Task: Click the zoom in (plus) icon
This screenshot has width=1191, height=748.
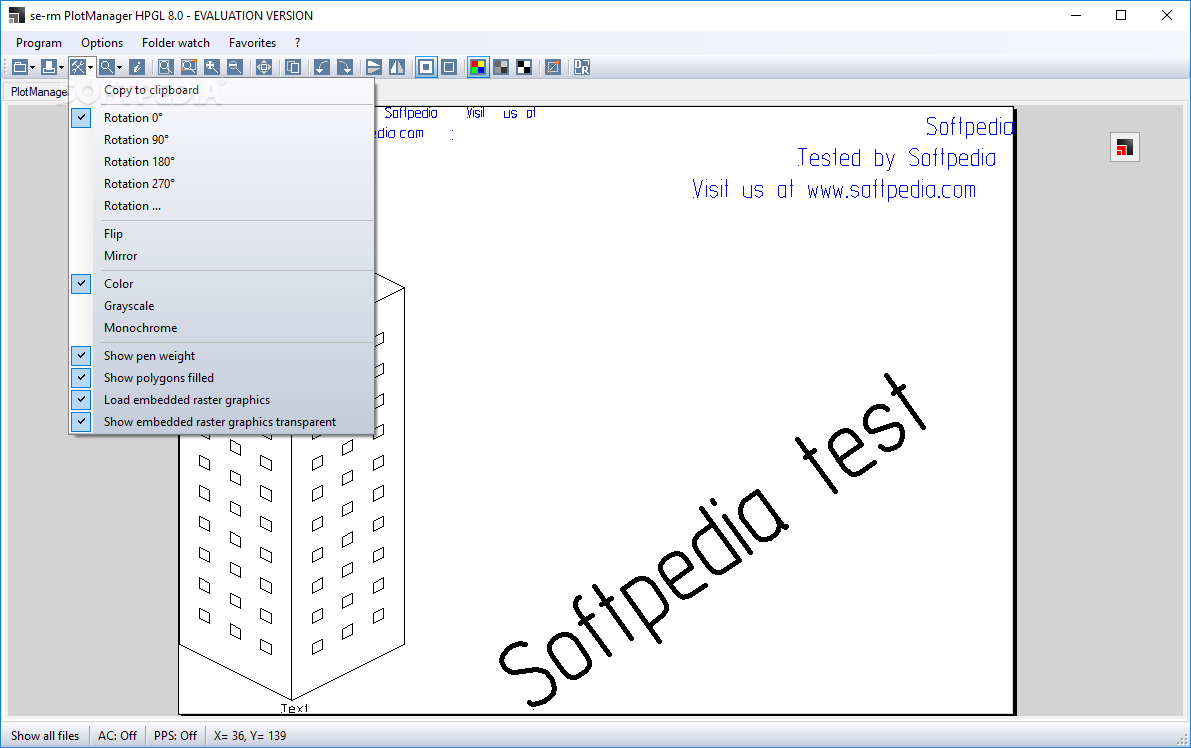Action: pos(212,68)
